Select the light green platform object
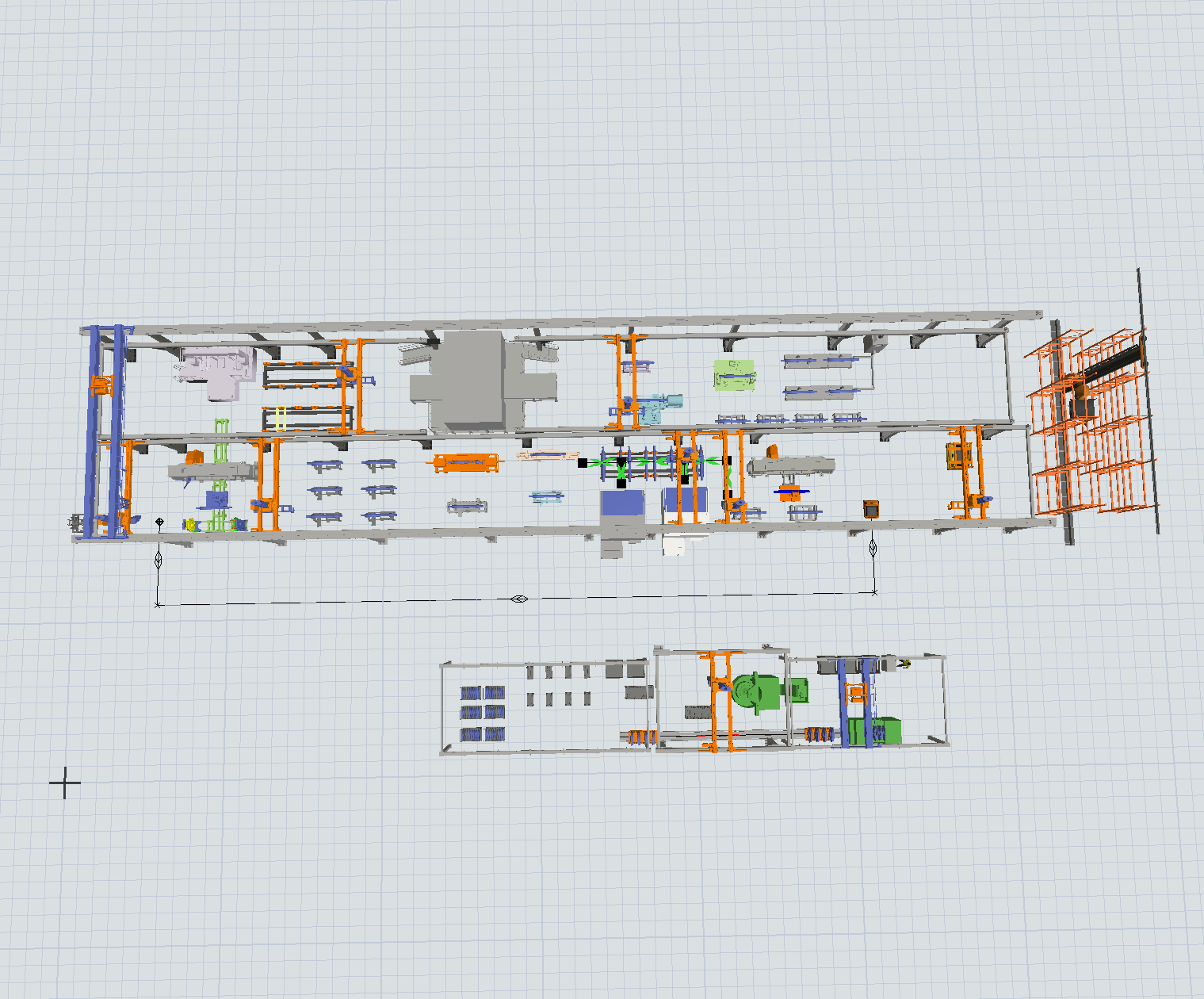This screenshot has width=1204, height=999. (733, 375)
